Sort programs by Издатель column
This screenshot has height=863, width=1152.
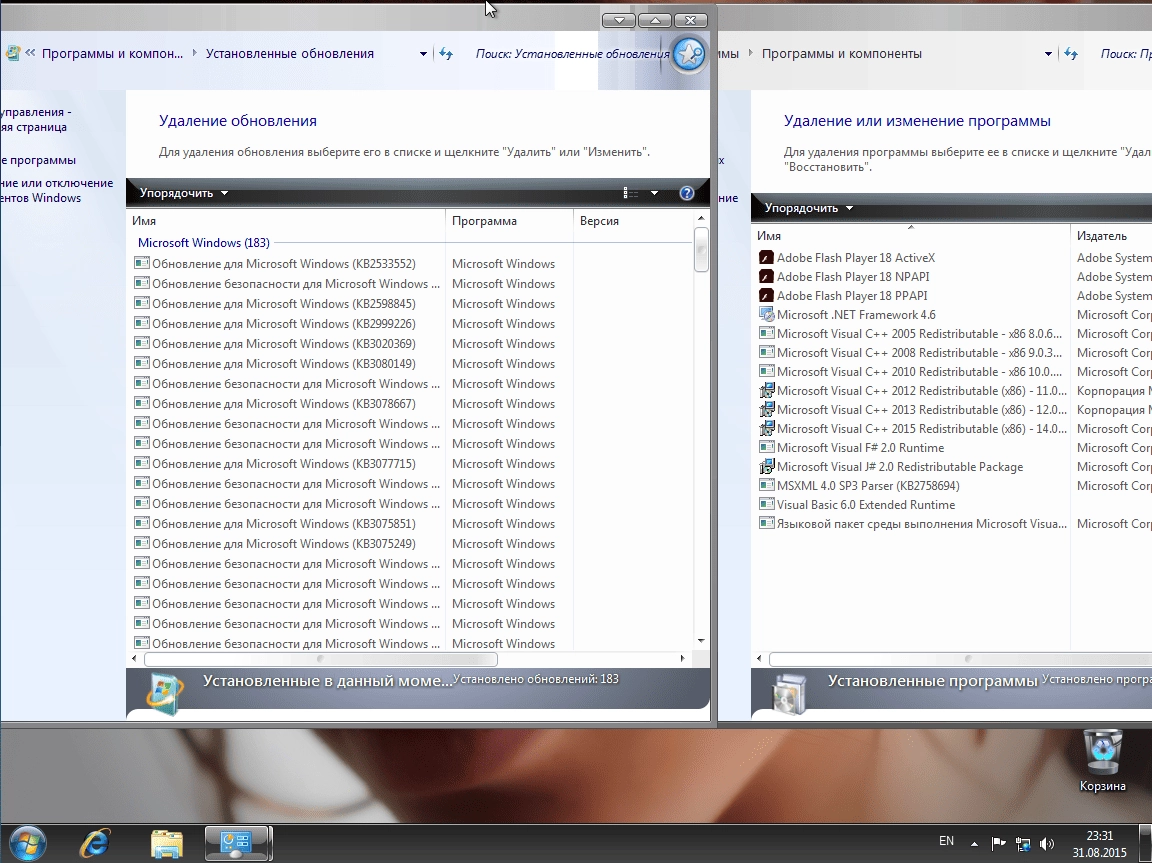pos(1111,236)
